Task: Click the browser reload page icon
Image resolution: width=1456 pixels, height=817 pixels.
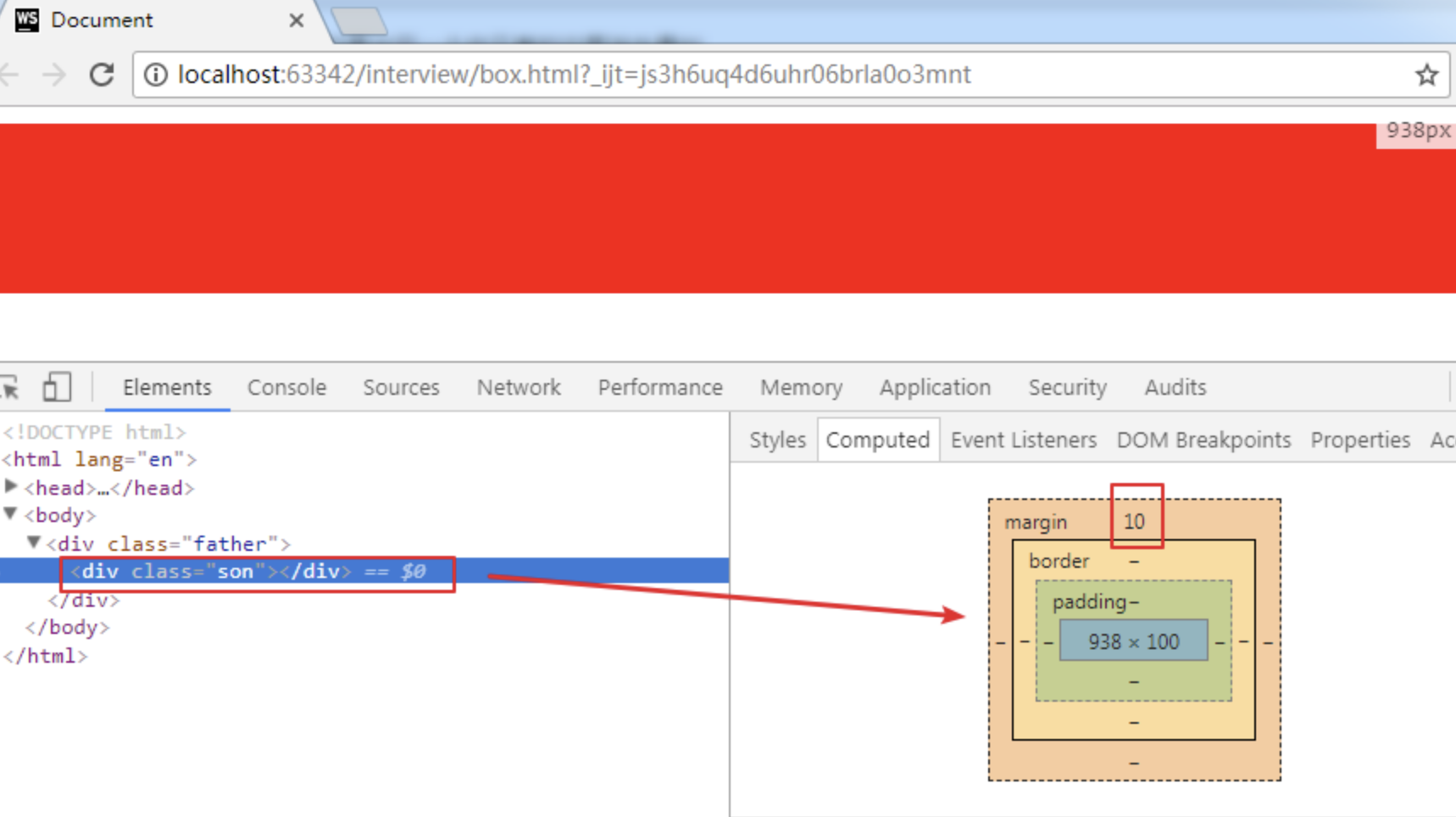Action: pyautogui.click(x=102, y=75)
